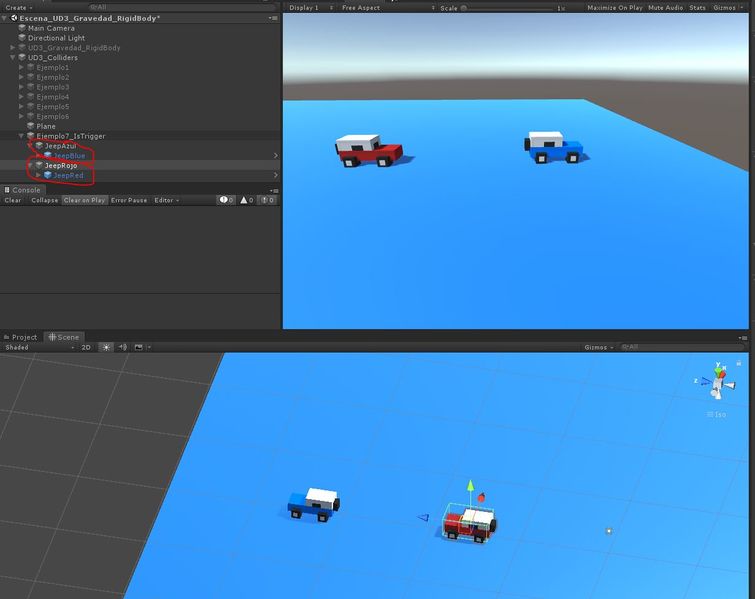Toggle scene audio speaker icon
Viewport: 755px width, 599px height.
point(123,347)
